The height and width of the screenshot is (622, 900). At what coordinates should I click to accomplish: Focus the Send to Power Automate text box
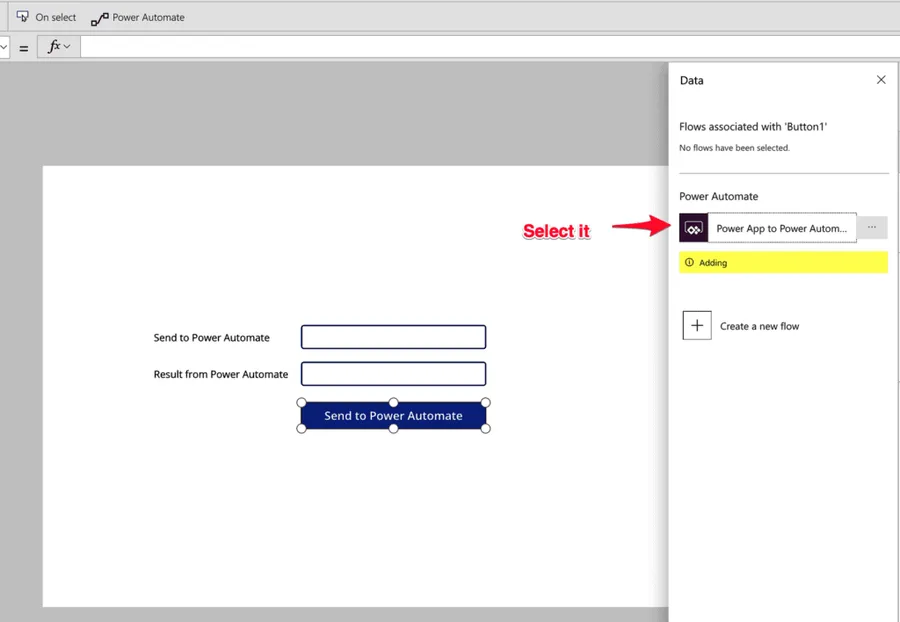tap(393, 337)
